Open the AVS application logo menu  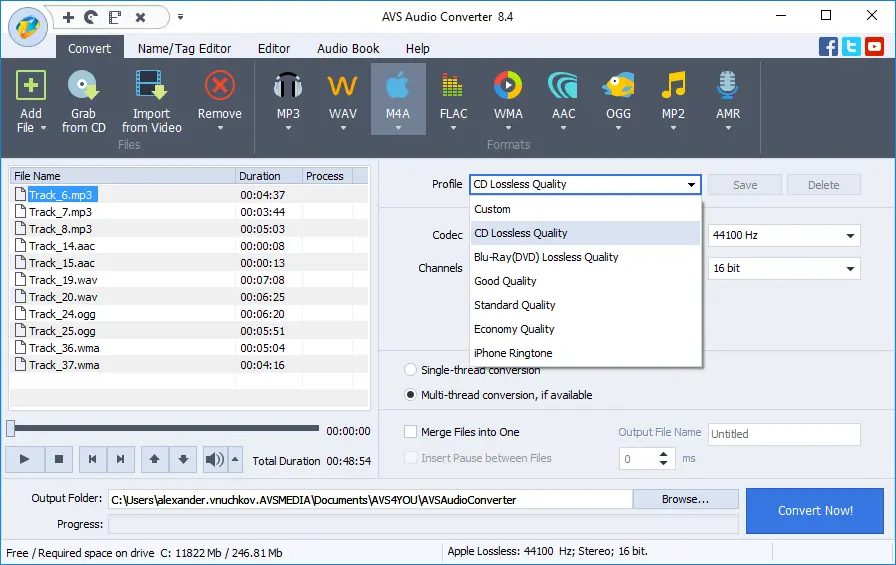[27, 27]
